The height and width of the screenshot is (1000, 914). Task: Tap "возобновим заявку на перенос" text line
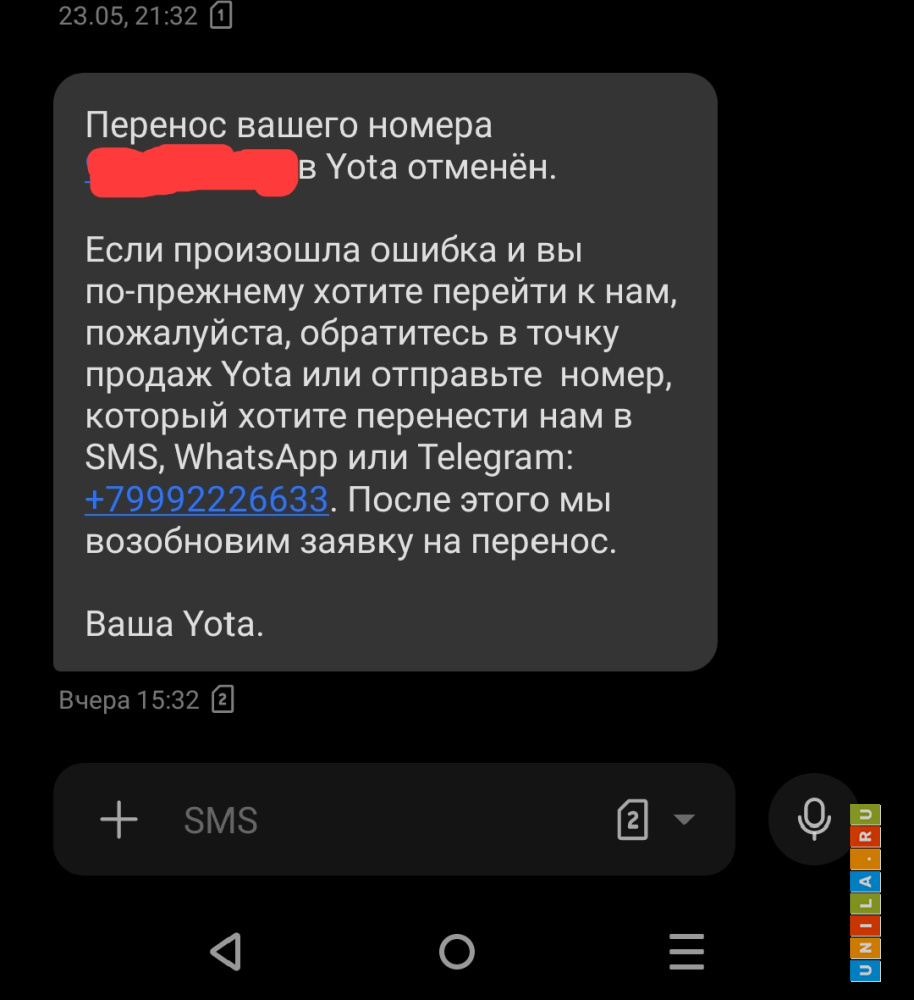pos(351,541)
